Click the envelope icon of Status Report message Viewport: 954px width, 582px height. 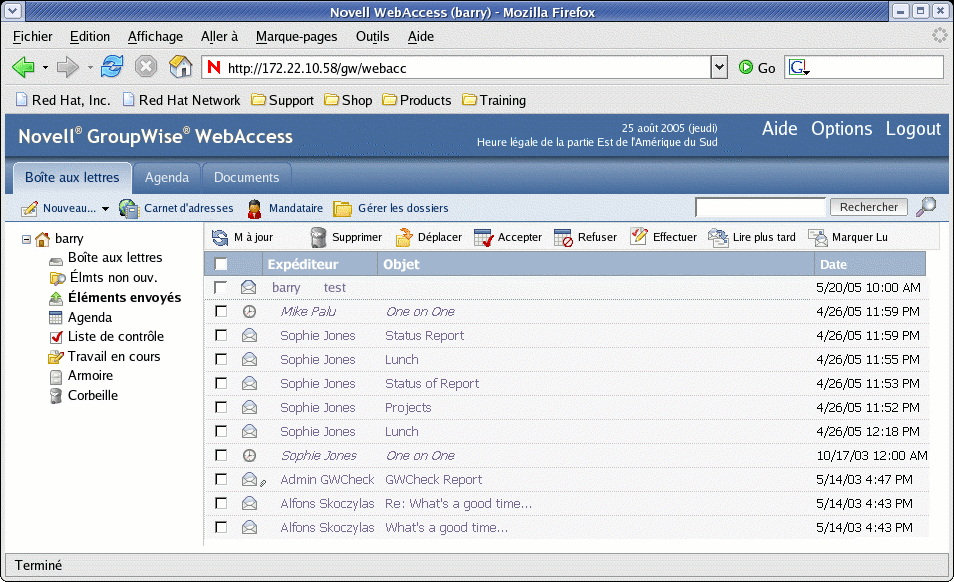(x=249, y=336)
